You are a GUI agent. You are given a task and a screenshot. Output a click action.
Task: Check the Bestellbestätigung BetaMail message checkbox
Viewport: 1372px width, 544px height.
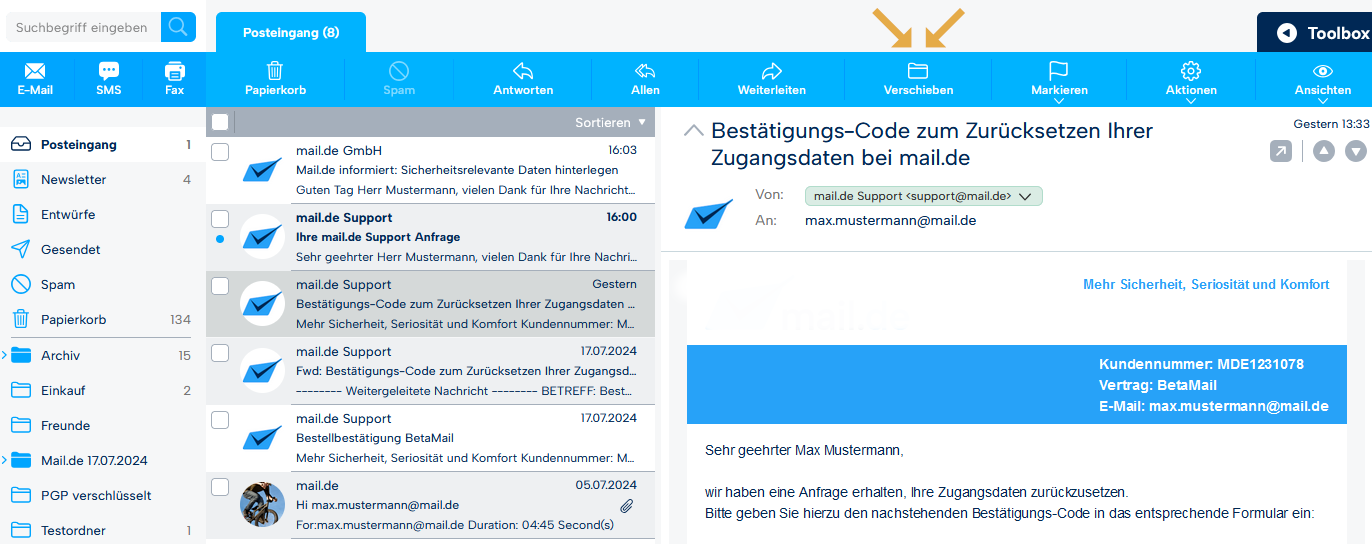click(220, 420)
